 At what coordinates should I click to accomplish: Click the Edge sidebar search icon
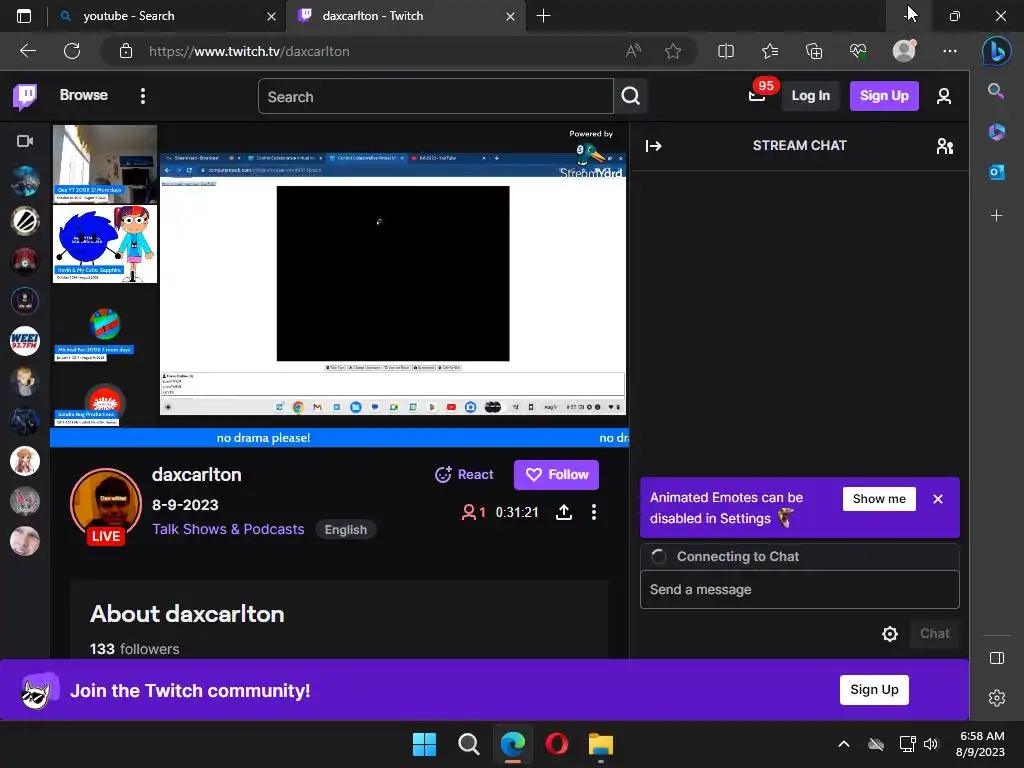point(996,91)
